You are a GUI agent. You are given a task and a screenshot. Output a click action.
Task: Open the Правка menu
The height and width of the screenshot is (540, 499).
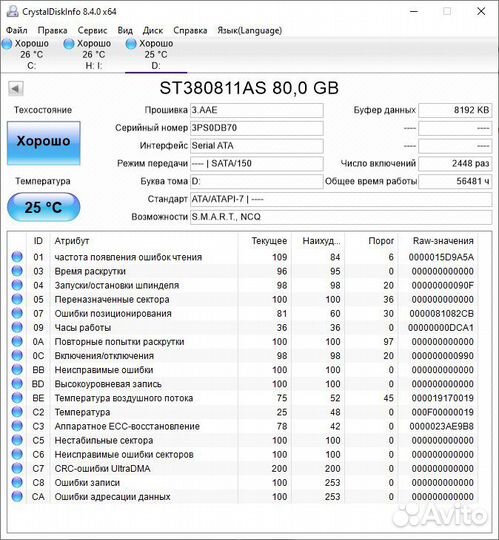[x=52, y=31]
